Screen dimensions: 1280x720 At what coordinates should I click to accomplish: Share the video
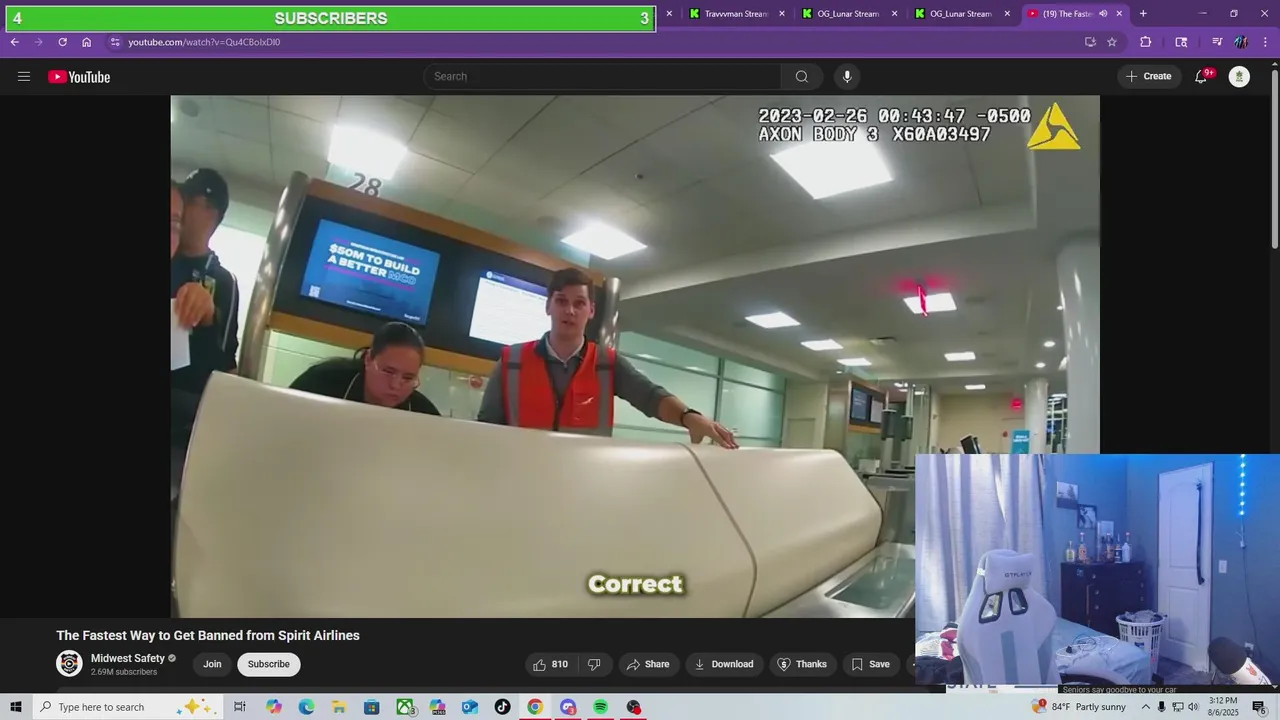tap(648, 664)
